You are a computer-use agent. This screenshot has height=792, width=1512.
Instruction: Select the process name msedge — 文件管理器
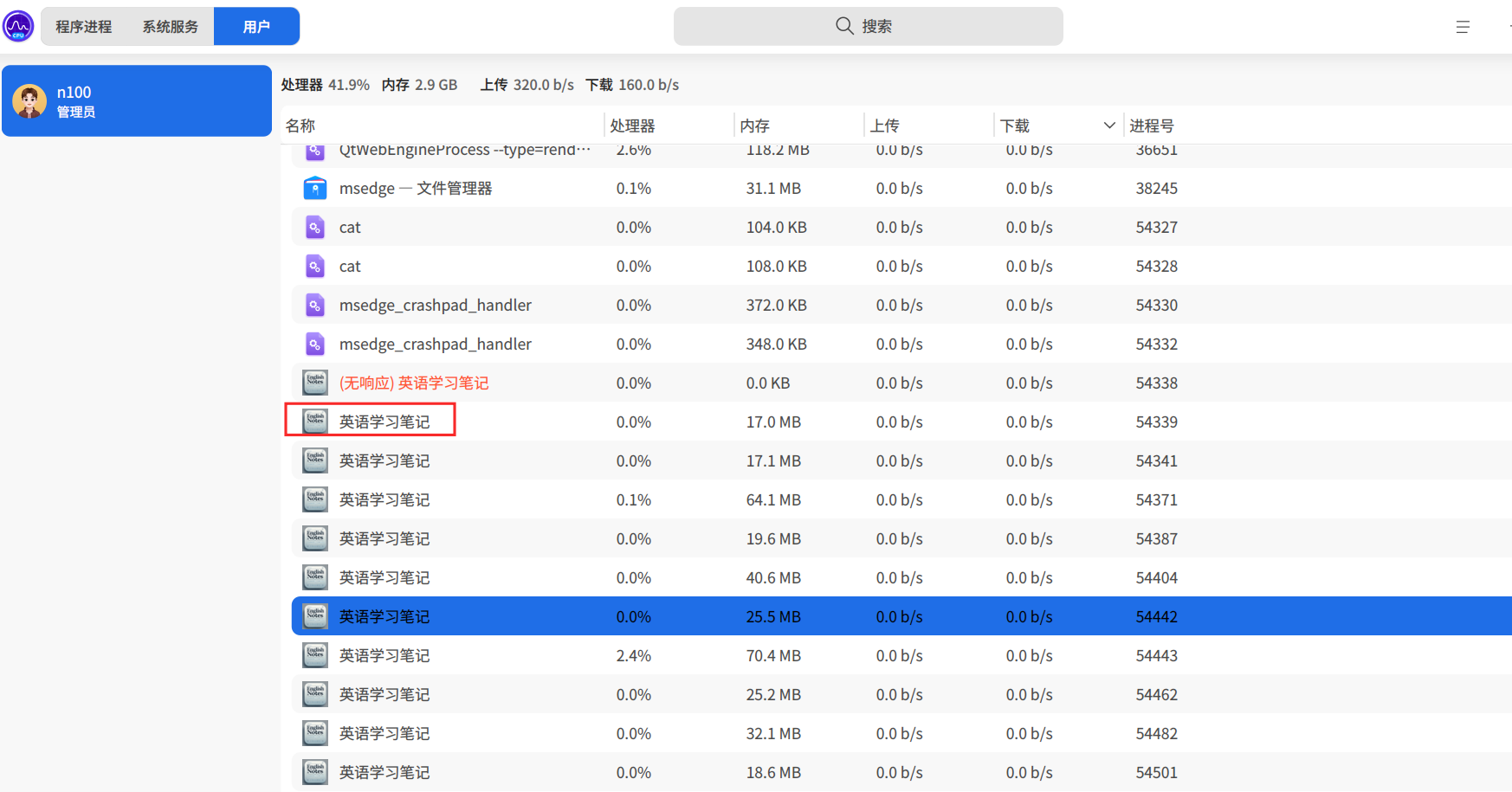[416, 188]
